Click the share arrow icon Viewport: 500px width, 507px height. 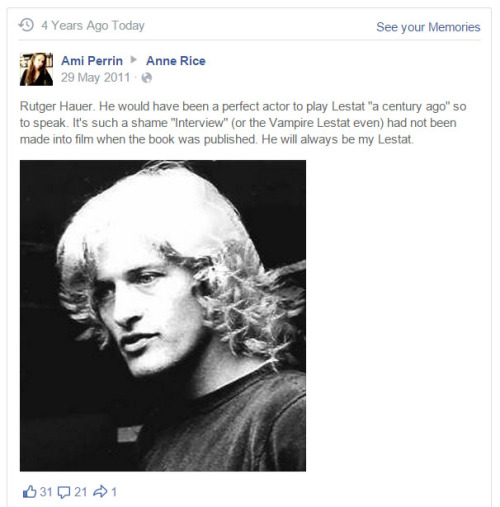[x=100, y=491]
